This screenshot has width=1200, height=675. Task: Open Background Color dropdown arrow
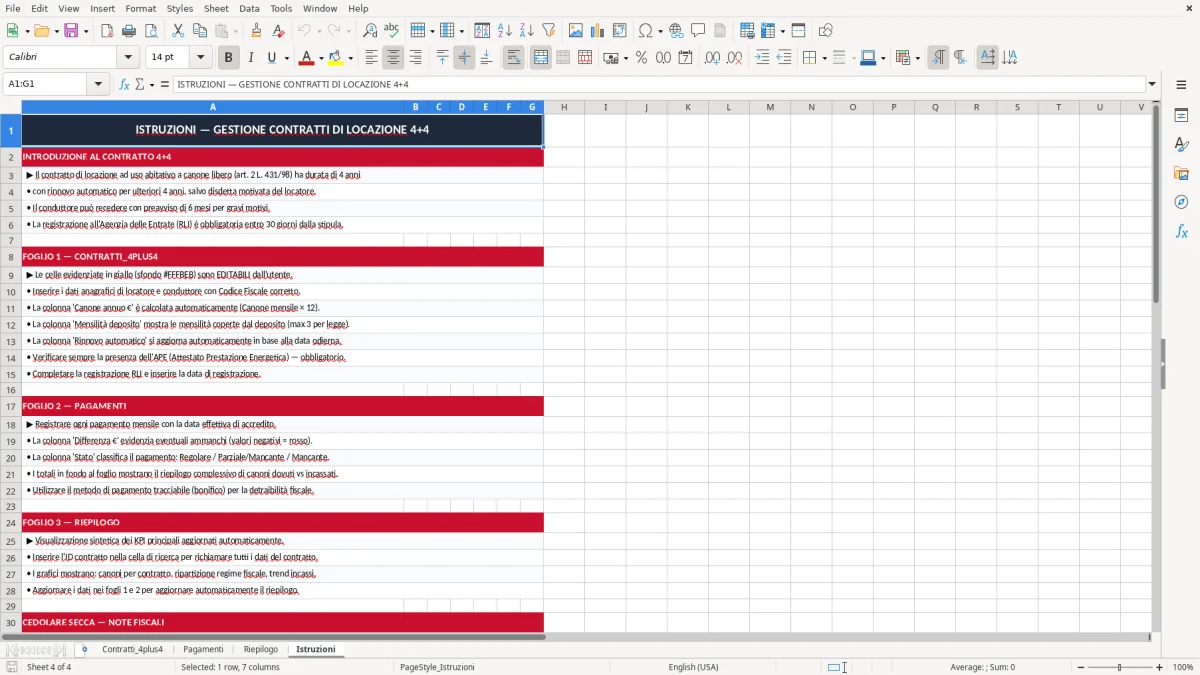tap(350, 58)
